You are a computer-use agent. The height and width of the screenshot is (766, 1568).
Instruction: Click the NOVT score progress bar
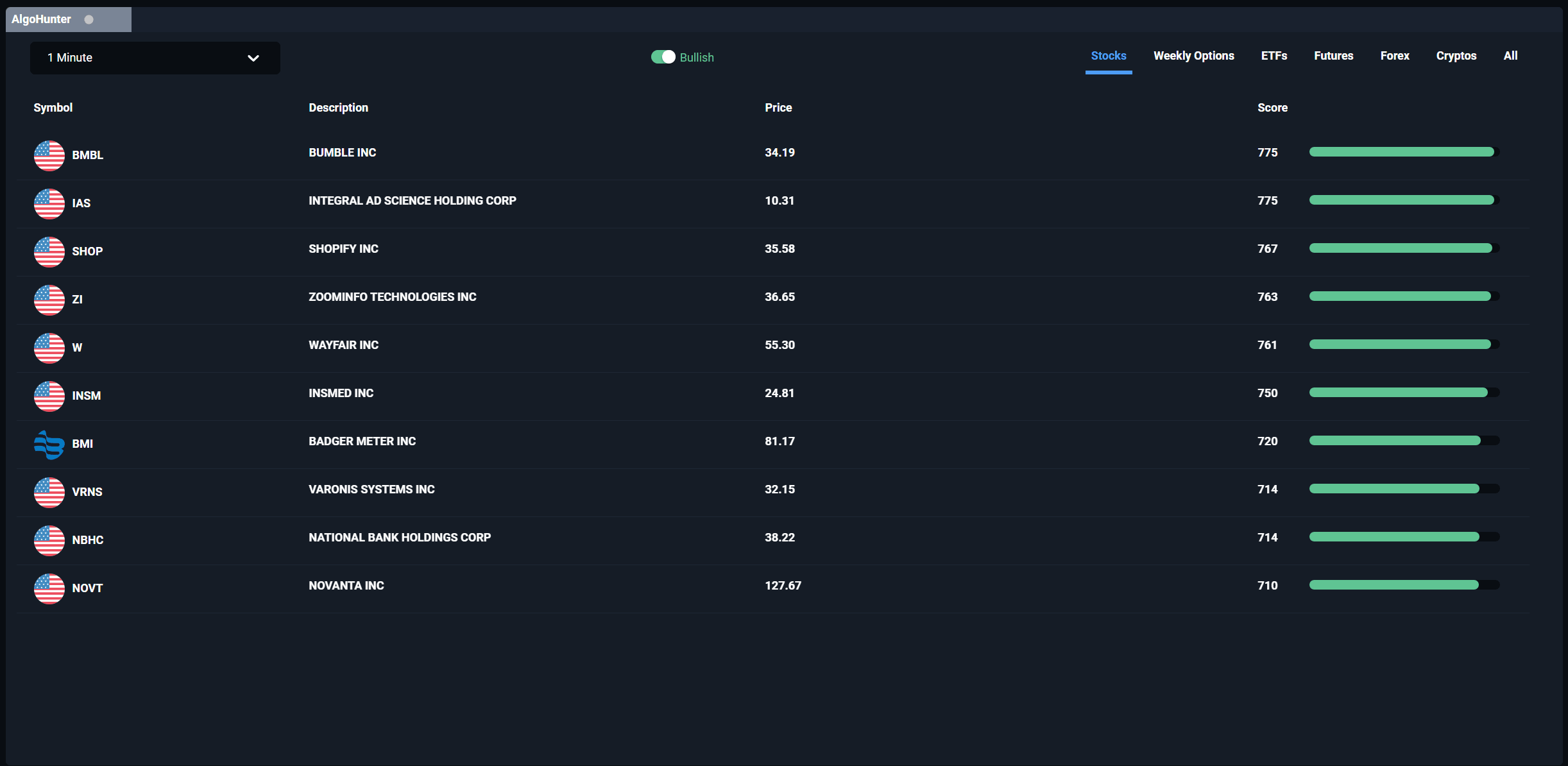[x=1404, y=585]
